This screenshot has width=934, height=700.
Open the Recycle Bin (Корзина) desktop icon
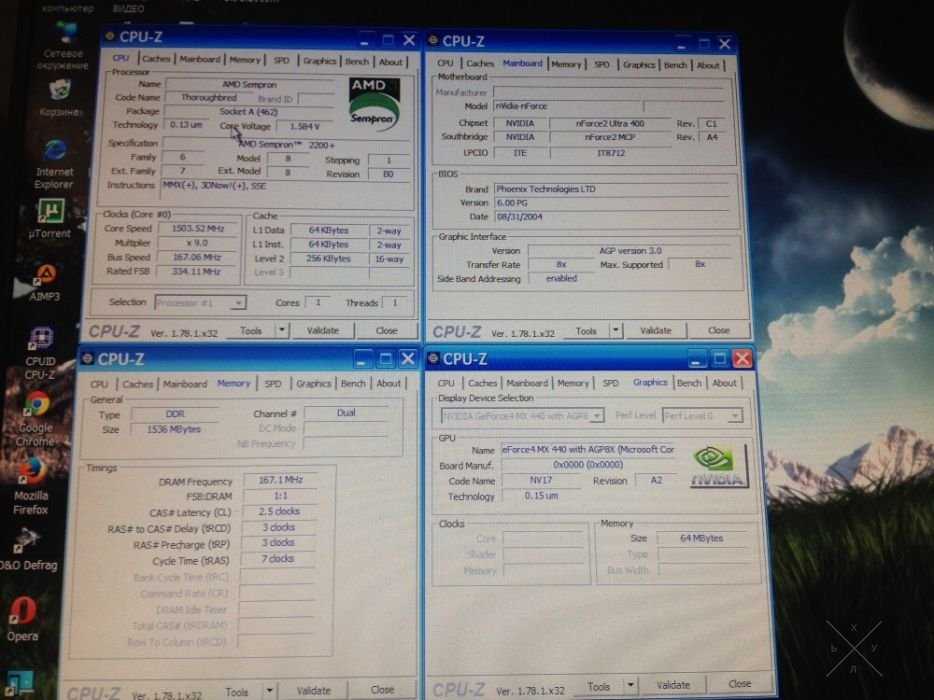(x=60, y=98)
